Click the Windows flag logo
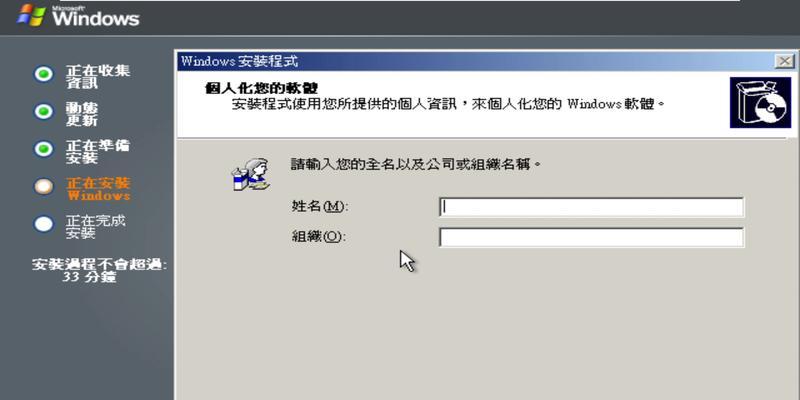The width and height of the screenshot is (800, 400). pos(32,15)
